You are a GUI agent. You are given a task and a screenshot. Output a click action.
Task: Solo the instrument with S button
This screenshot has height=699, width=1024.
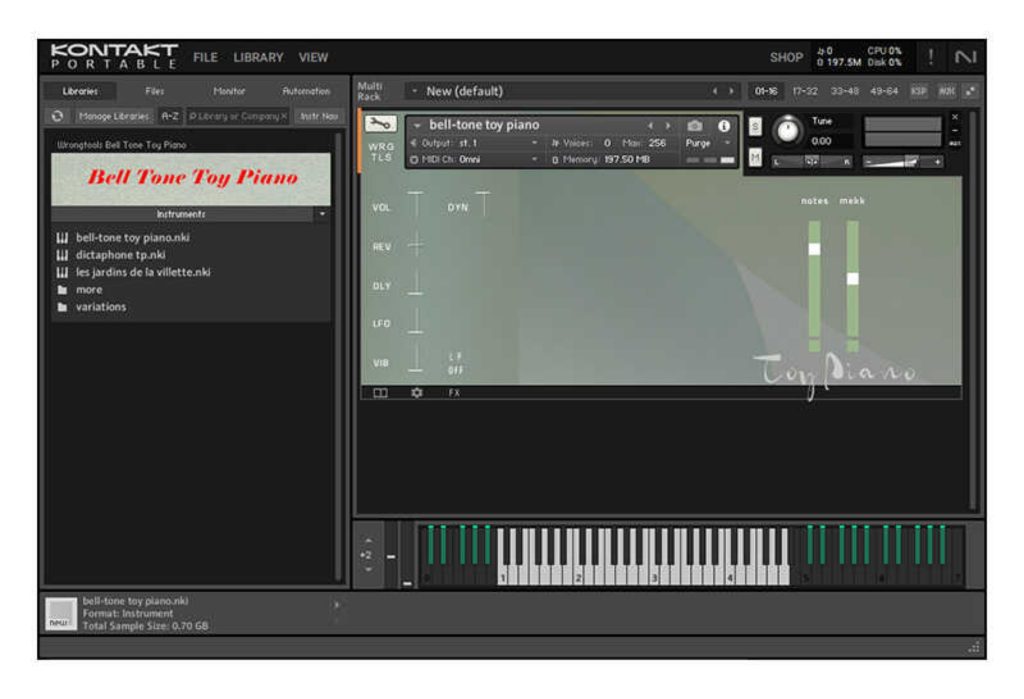(x=755, y=126)
